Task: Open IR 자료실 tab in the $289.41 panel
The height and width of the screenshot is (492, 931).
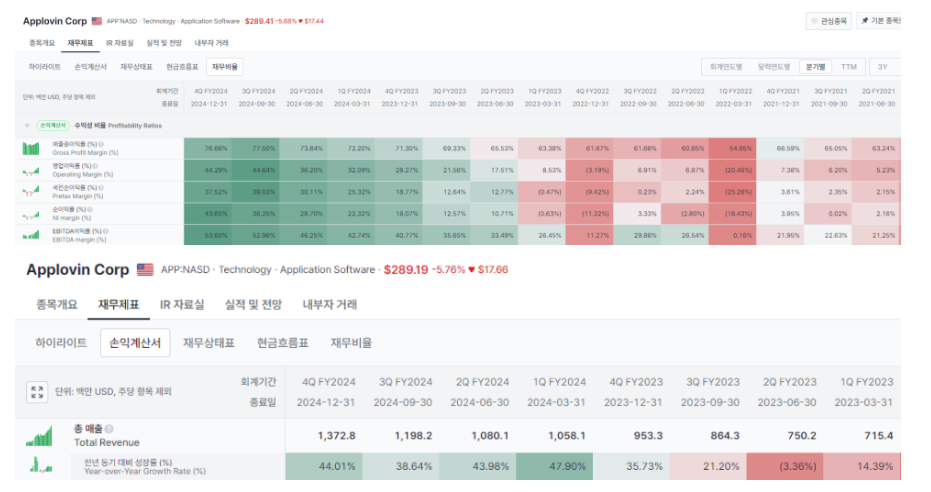Action: pyautogui.click(x=120, y=43)
